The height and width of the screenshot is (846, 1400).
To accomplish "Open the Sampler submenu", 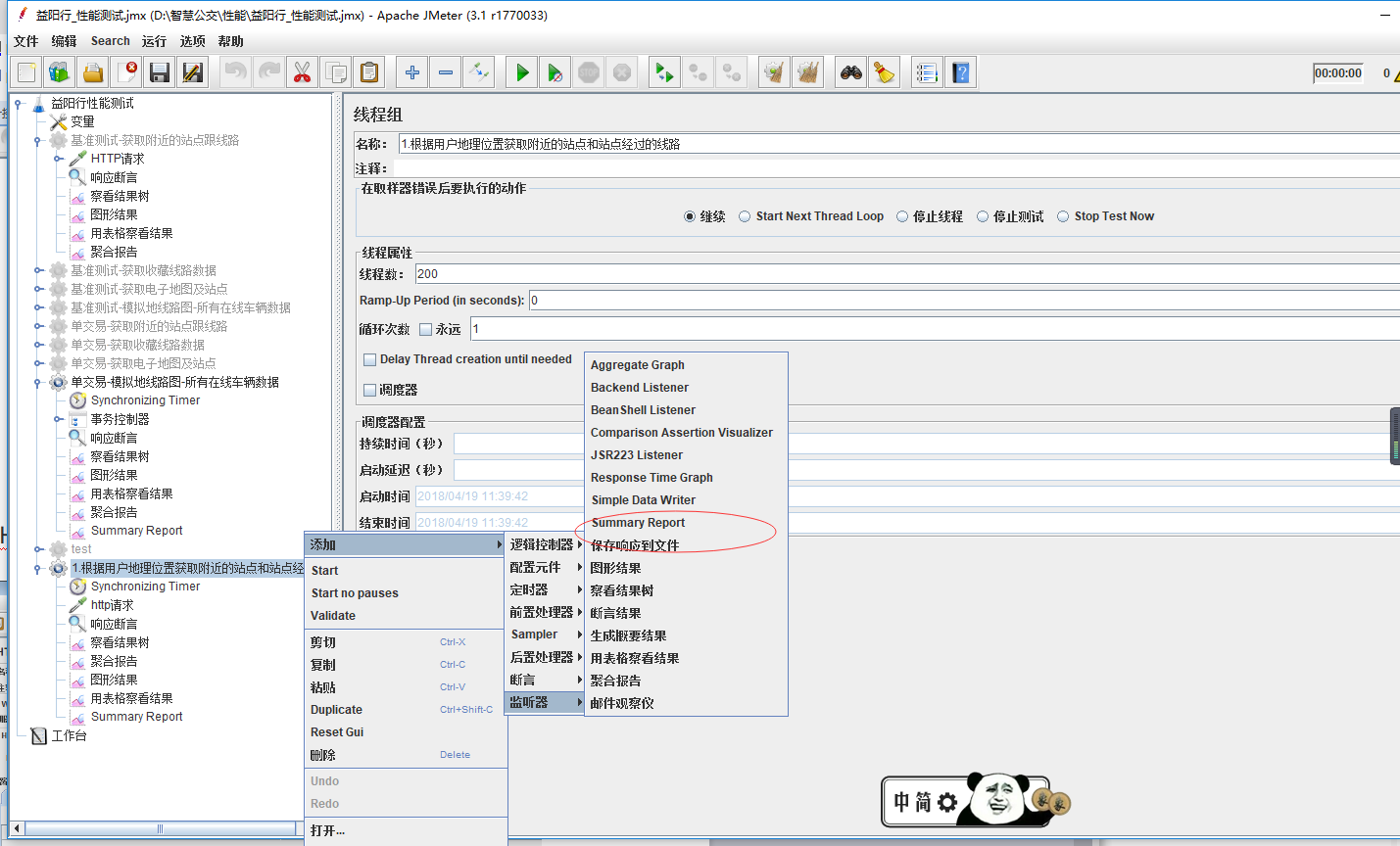I will [x=545, y=634].
